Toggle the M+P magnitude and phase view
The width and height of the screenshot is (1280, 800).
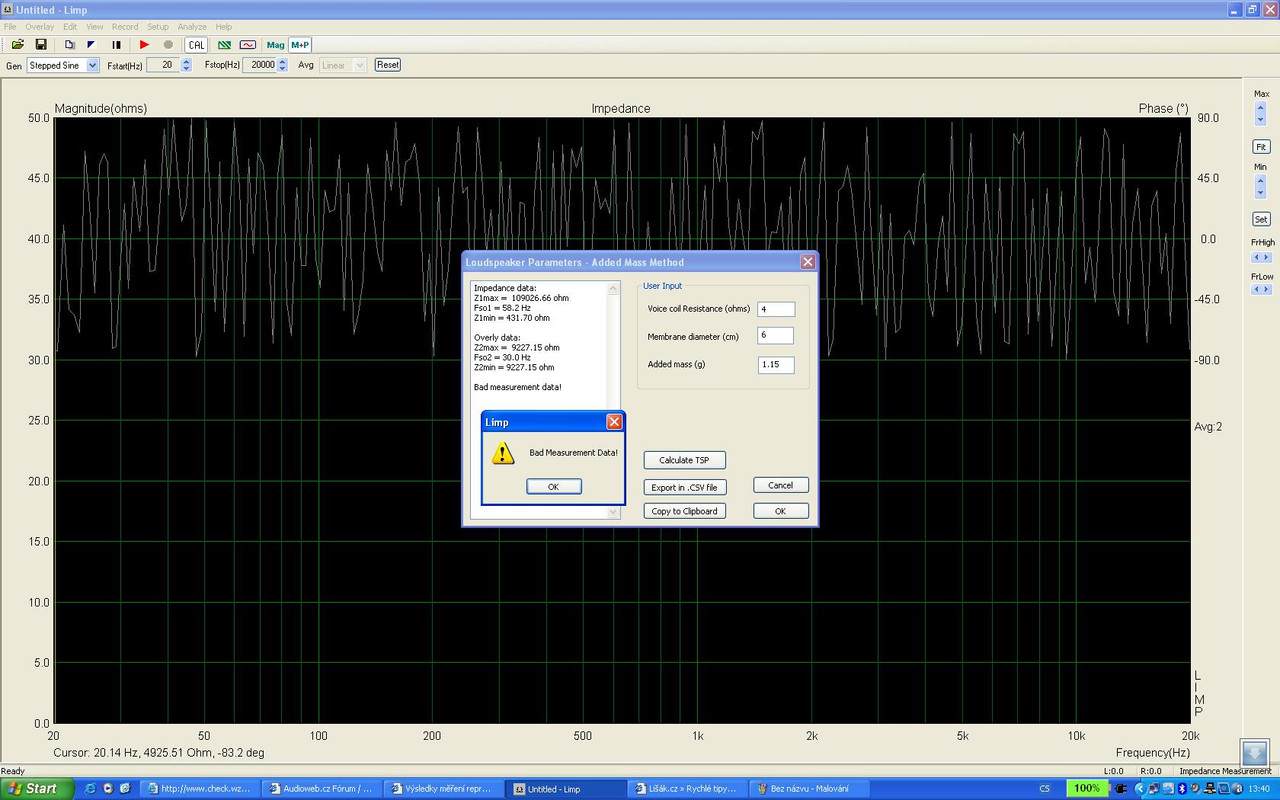click(x=300, y=45)
